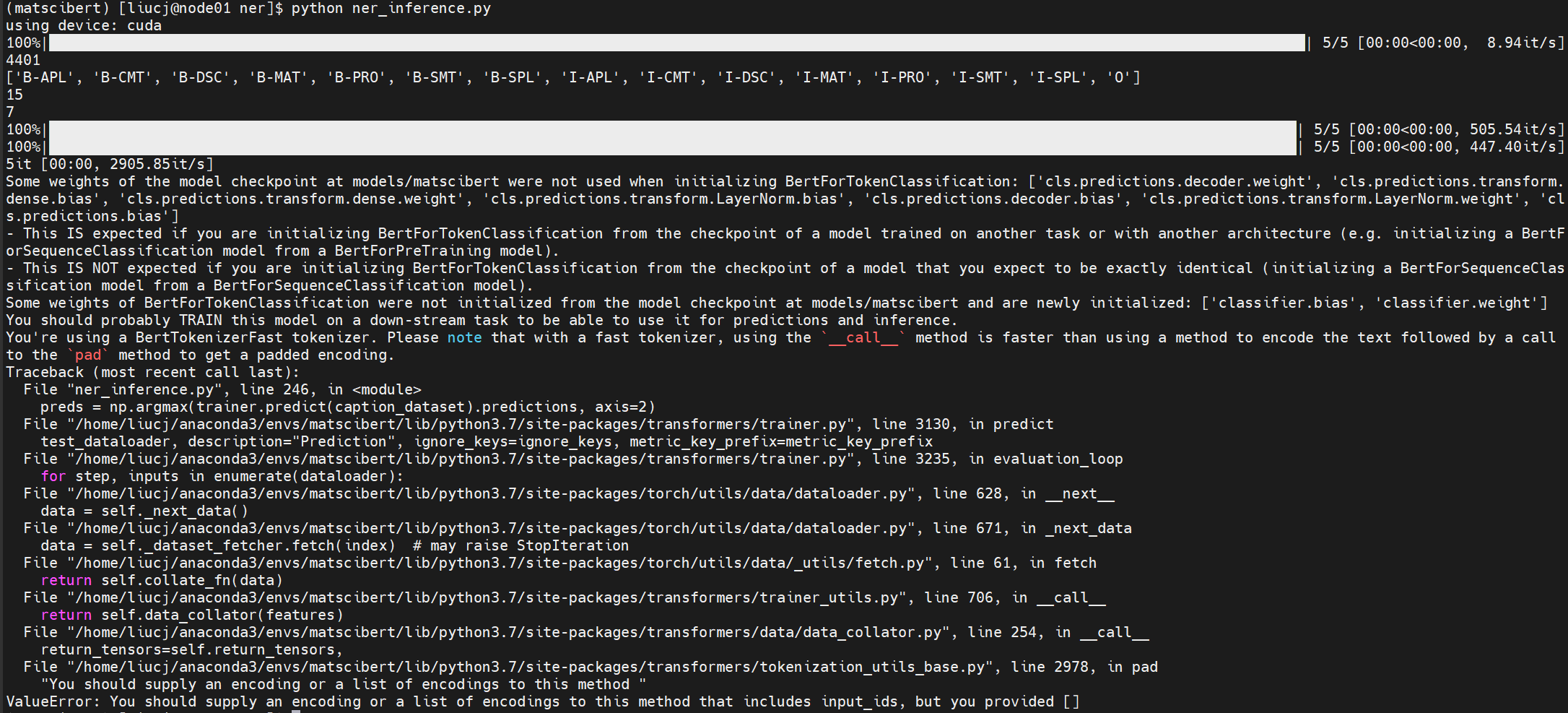
Task: Click the pink 'for' keyword in traceback
Action: [53, 476]
